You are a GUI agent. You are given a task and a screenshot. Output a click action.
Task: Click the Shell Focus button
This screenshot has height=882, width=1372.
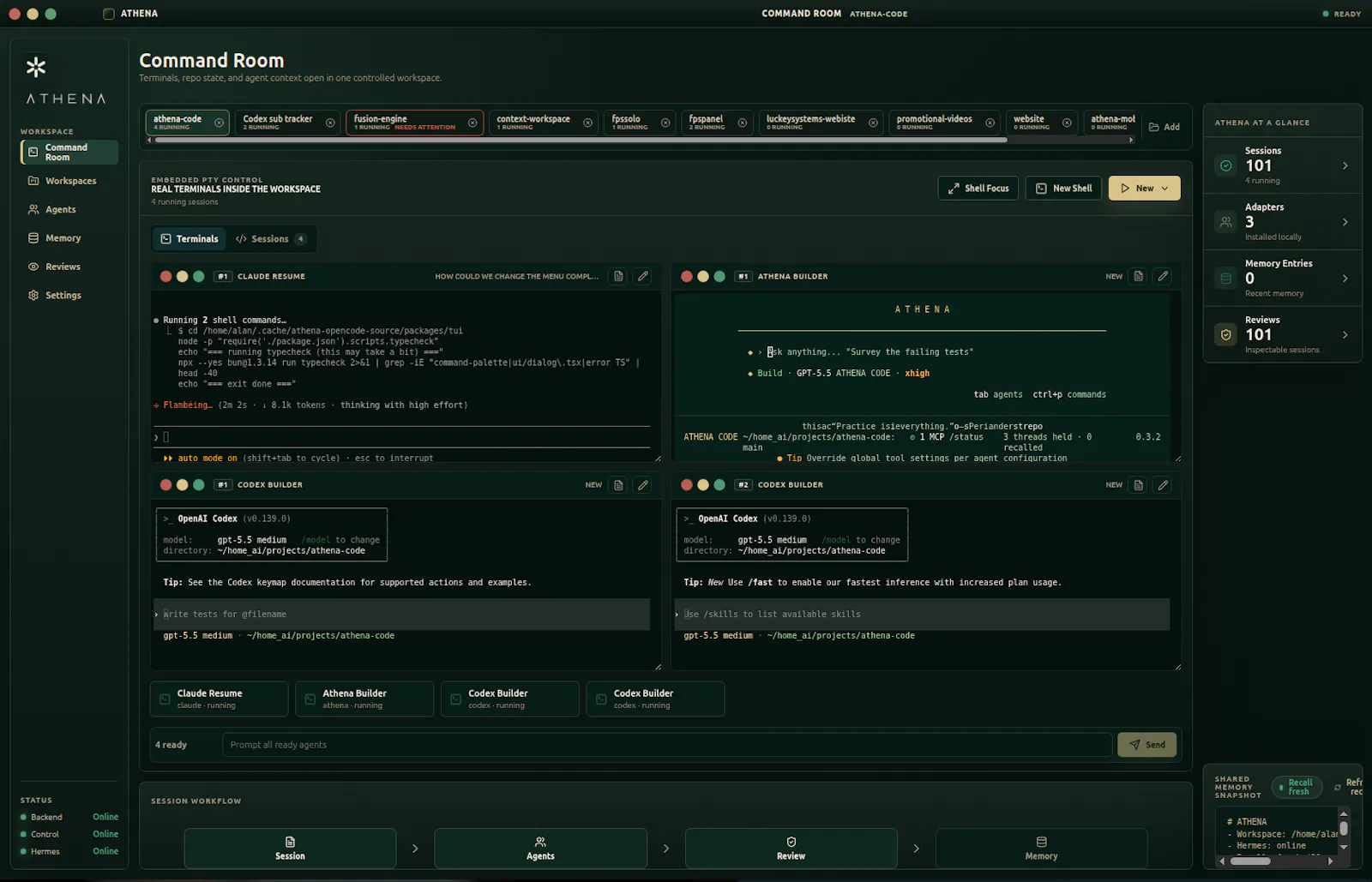(978, 189)
